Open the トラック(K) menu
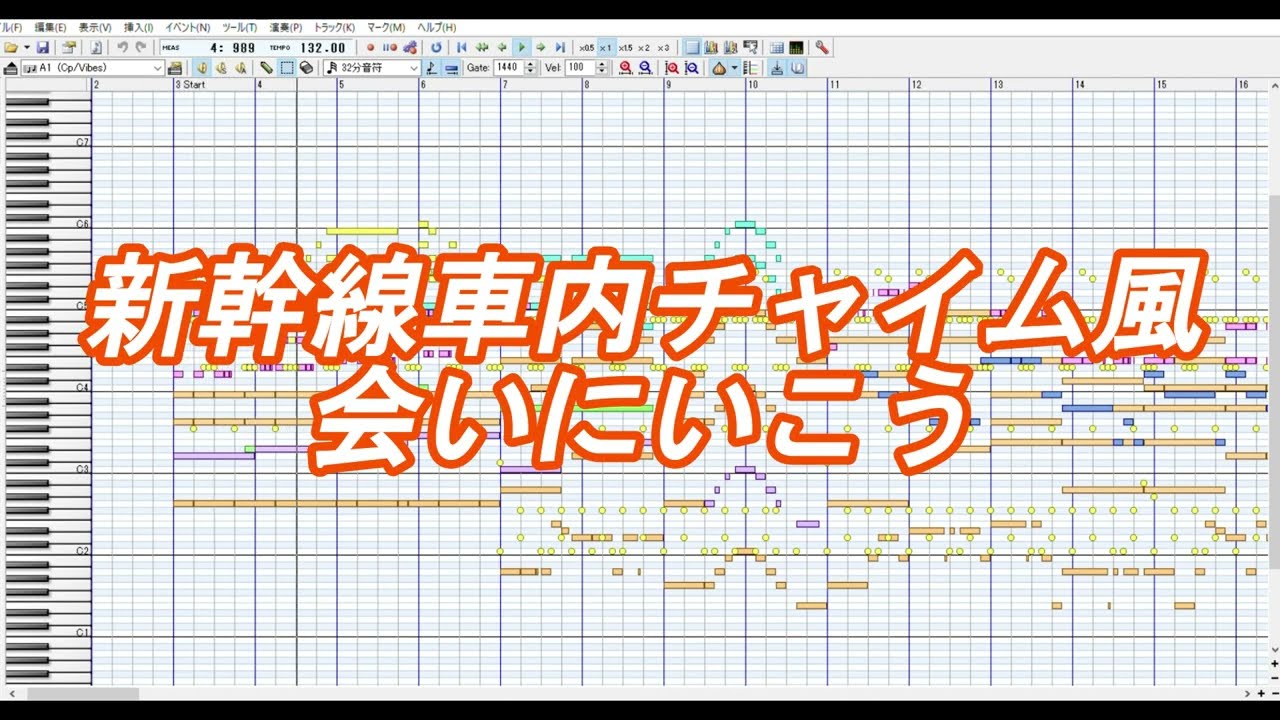Image resolution: width=1280 pixels, height=720 pixels. 334,27
